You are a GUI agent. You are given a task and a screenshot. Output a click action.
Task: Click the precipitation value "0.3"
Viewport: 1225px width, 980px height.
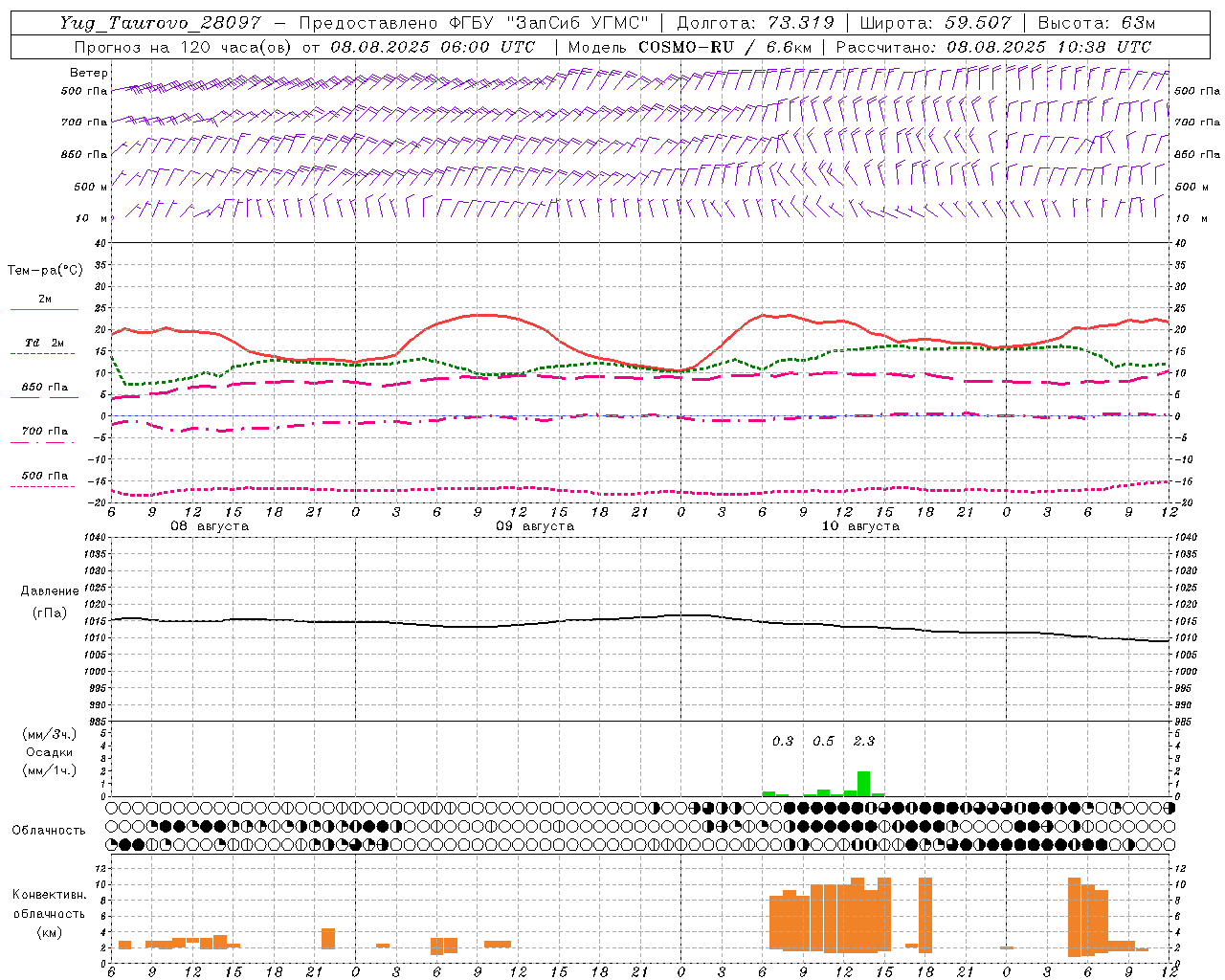click(783, 741)
